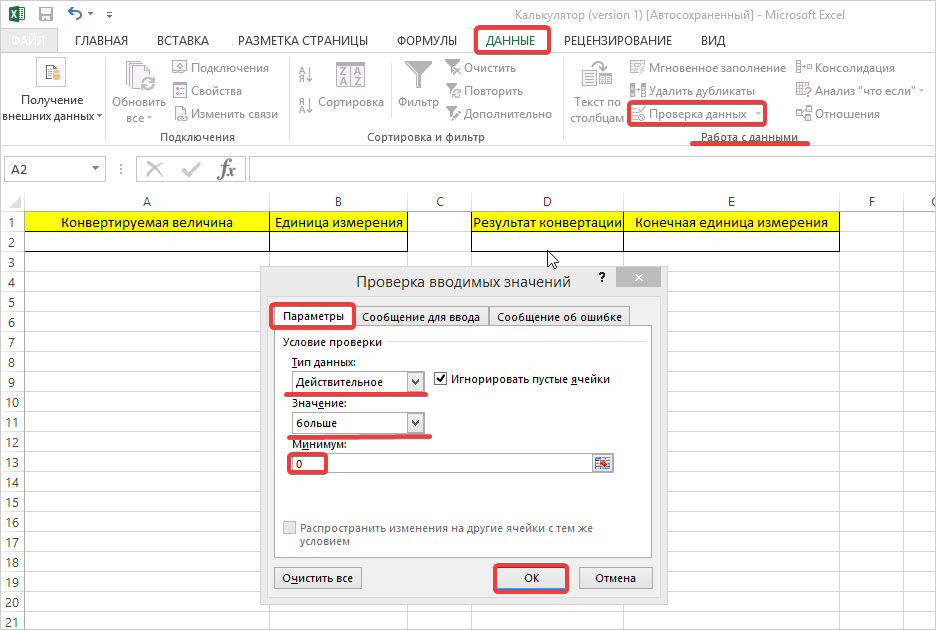The height and width of the screenshot is (630, 936).
Task: Click the Save icon in quick access toolbar
Action: (45, 15)
